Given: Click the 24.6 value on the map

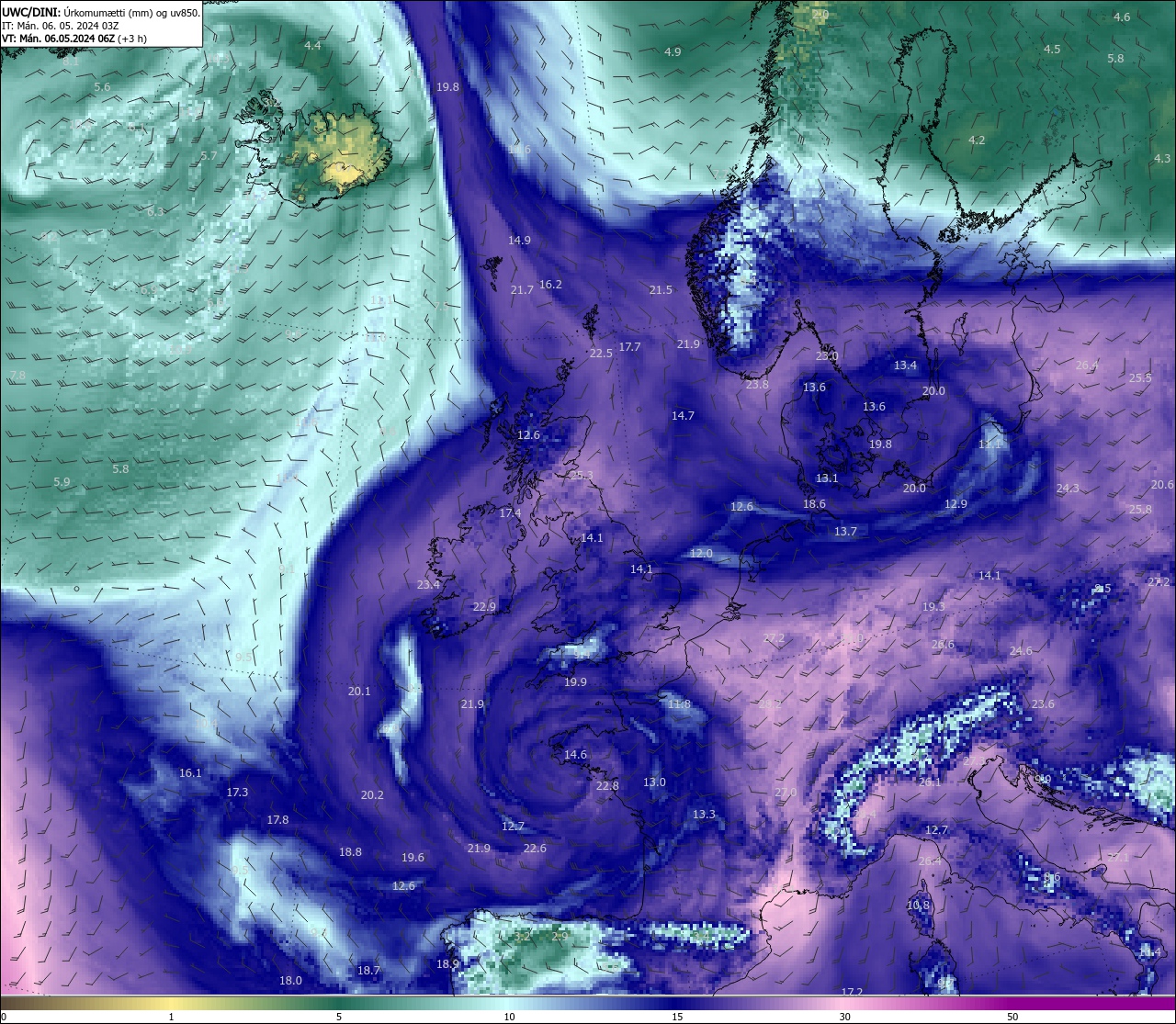Looking at the screenshot, I should tap(1021, 650).
